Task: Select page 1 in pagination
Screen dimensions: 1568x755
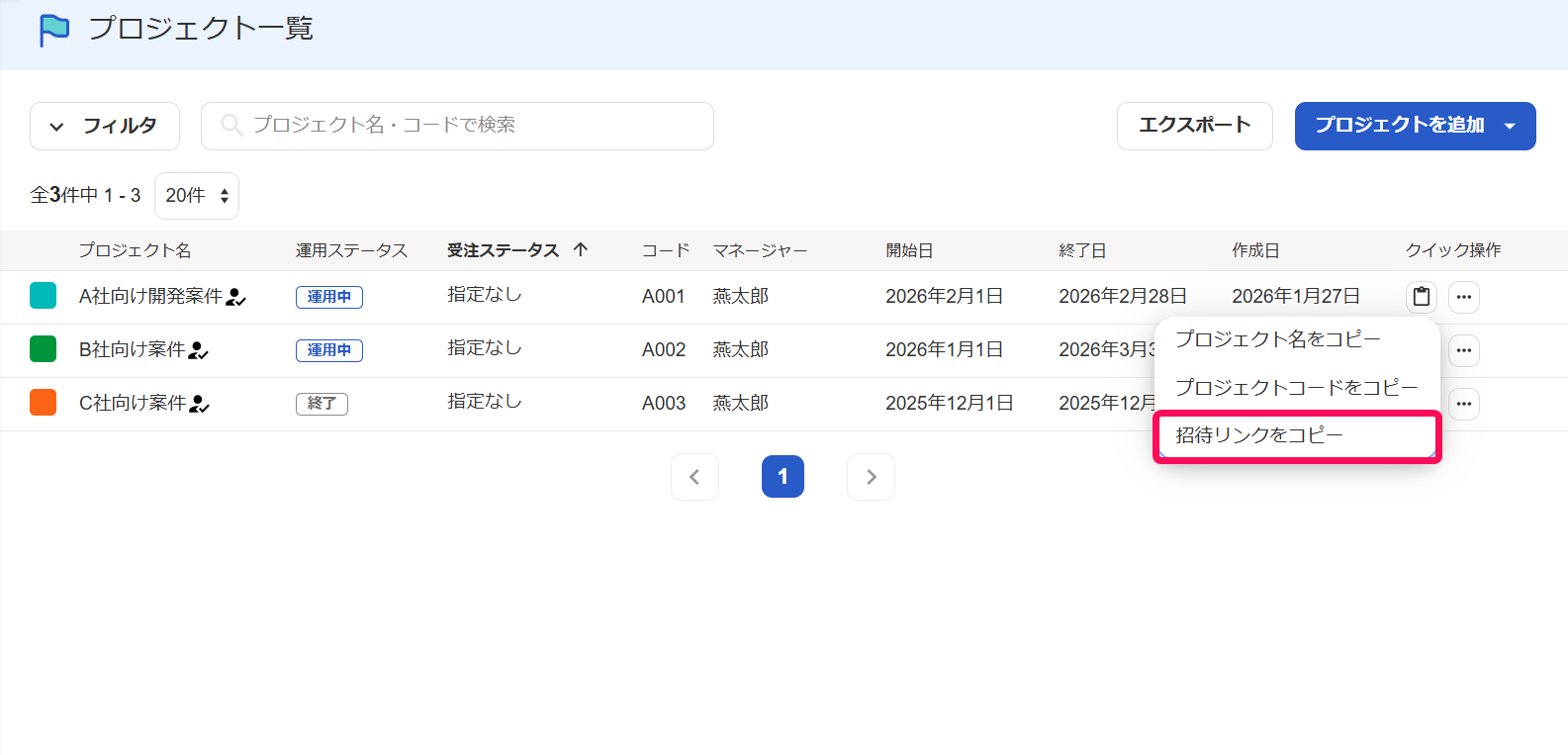Action: tap(783, 477)
